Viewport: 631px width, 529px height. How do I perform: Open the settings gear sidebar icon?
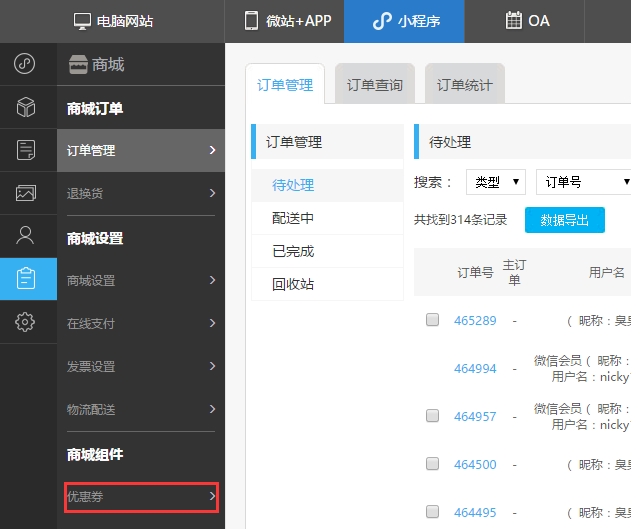click(25, 322)
